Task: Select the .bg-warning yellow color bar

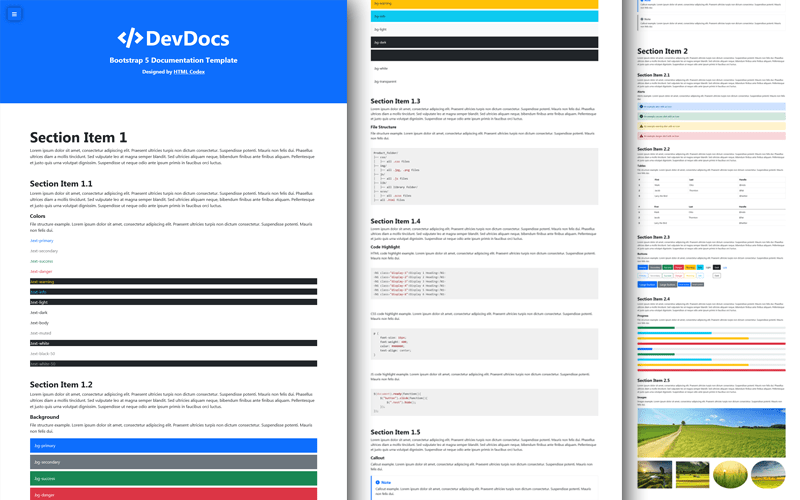Action: coord(484,4)
